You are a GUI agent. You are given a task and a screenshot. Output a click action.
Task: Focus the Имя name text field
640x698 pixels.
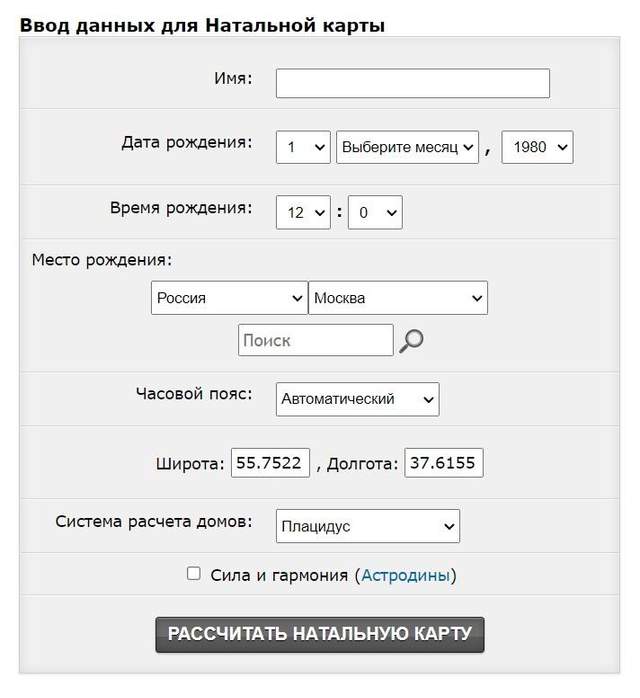pyautogui.click(x=412, y=83)
